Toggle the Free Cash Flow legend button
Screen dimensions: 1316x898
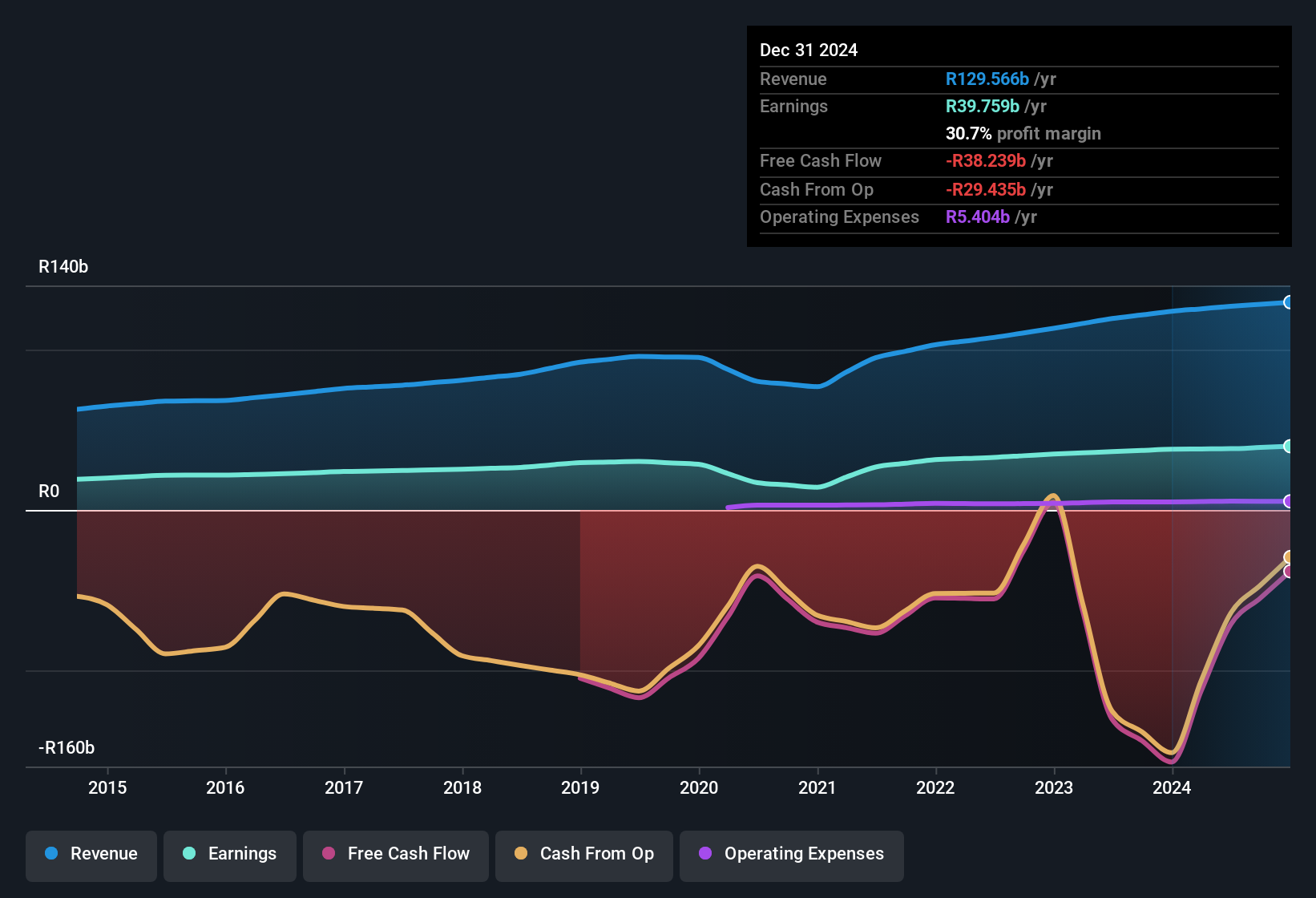(x=396, y=856)
